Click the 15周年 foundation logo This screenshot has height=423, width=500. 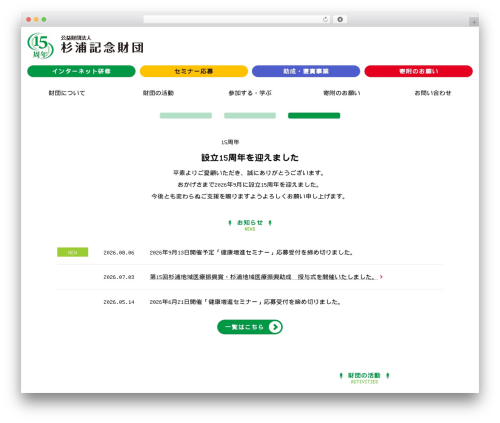[40, 46]
